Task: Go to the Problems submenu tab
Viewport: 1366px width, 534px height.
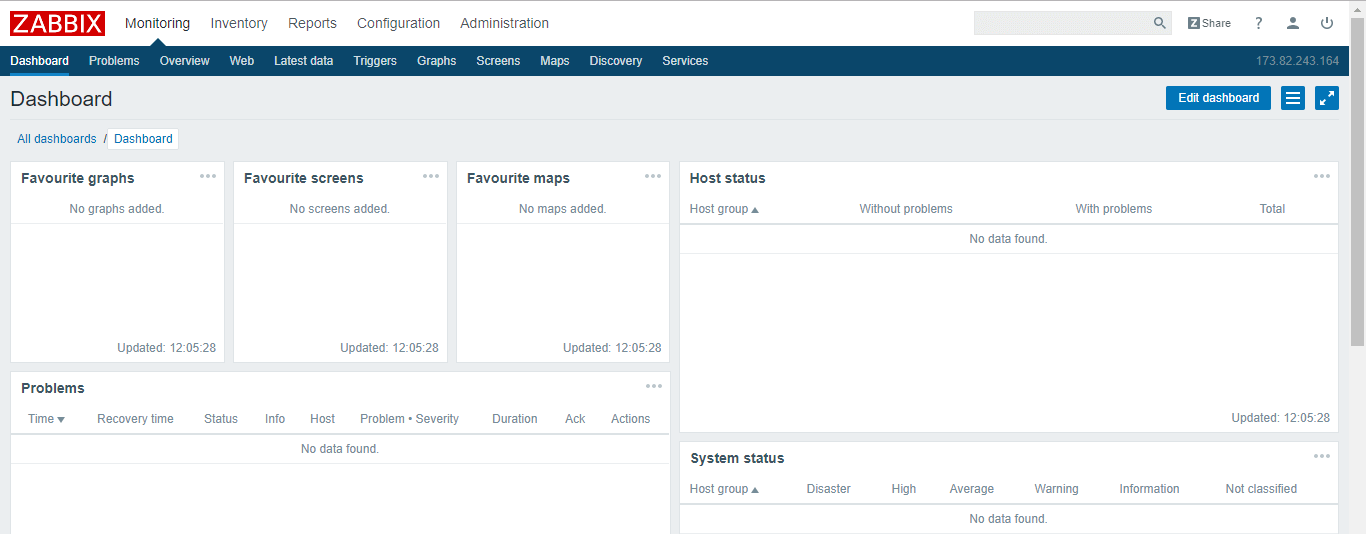Action: click(x=114, y=61)
